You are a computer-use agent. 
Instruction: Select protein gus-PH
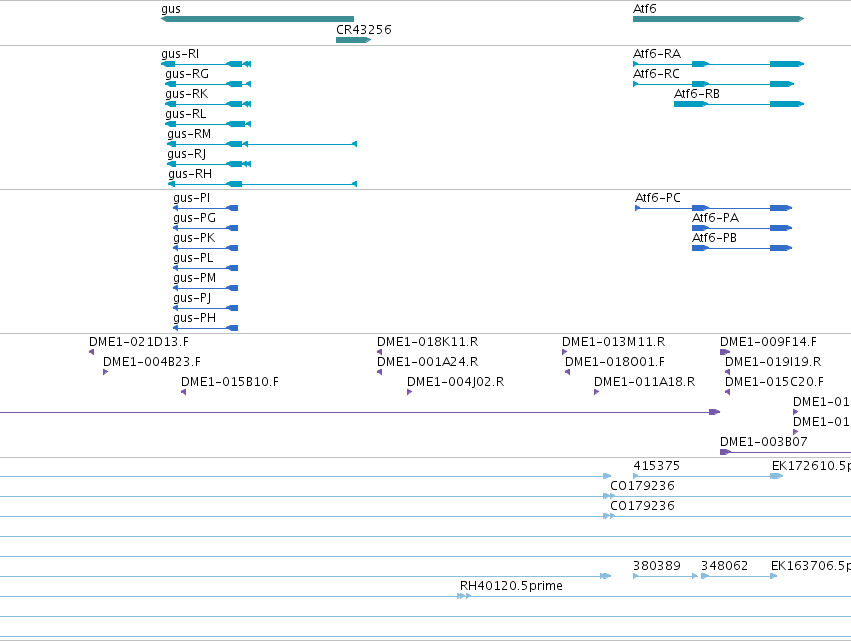205,328
